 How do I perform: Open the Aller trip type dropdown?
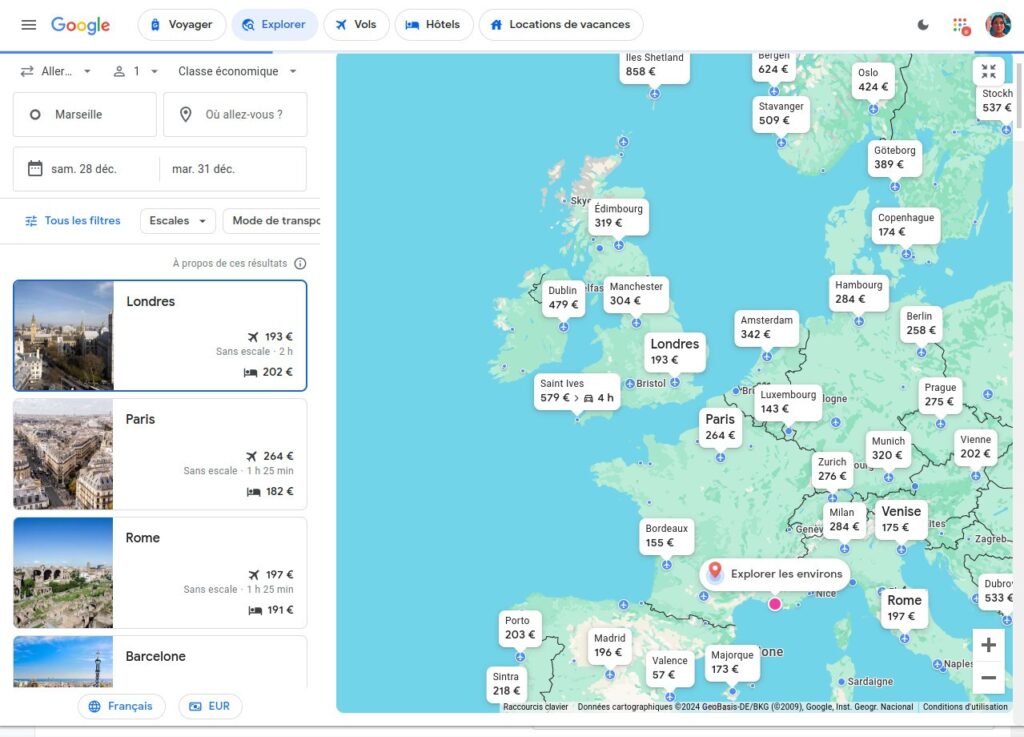[x=56, y=71]
